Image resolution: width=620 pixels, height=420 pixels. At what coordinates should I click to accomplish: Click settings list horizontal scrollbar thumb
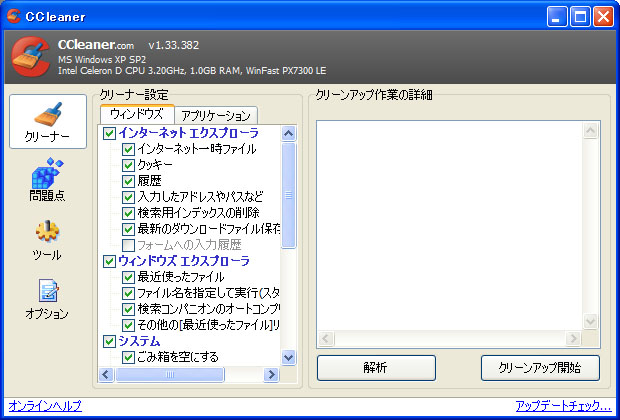[170, 374]
